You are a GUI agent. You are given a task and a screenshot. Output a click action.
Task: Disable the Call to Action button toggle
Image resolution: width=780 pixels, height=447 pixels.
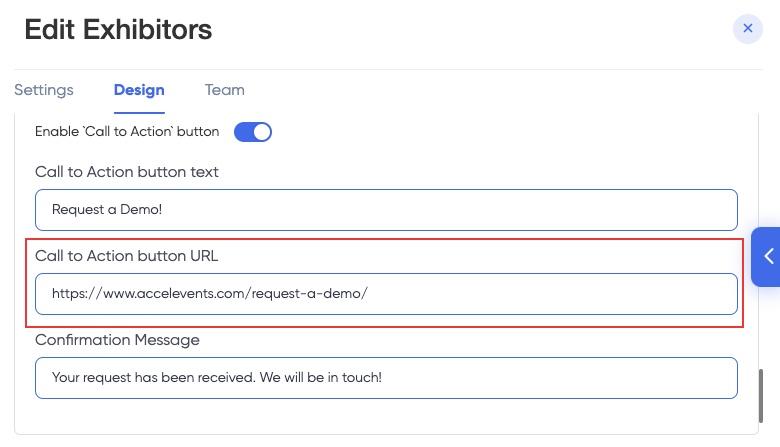[x=253, y=132]
